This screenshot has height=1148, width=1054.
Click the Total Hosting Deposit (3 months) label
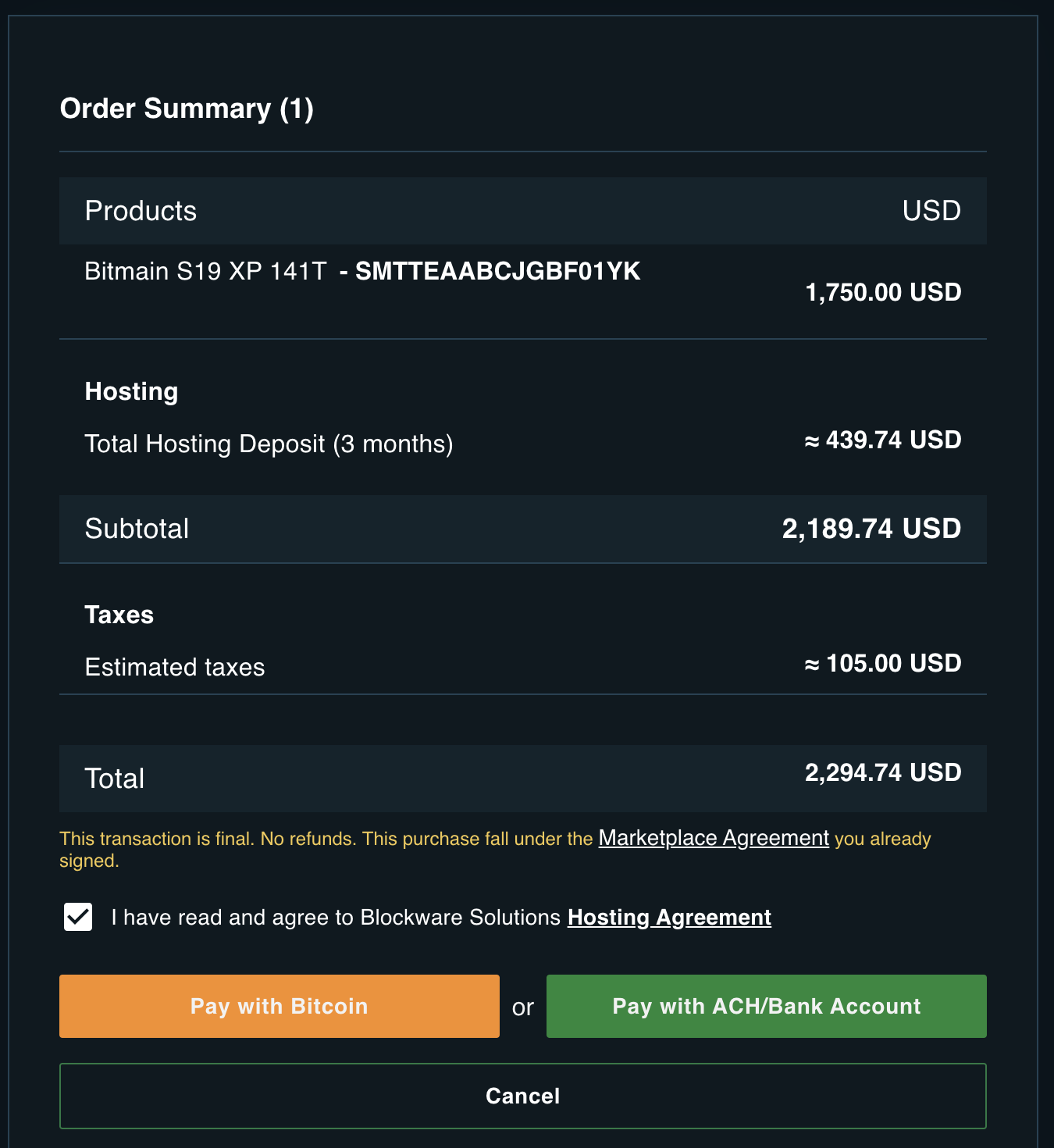coord(269,444)
